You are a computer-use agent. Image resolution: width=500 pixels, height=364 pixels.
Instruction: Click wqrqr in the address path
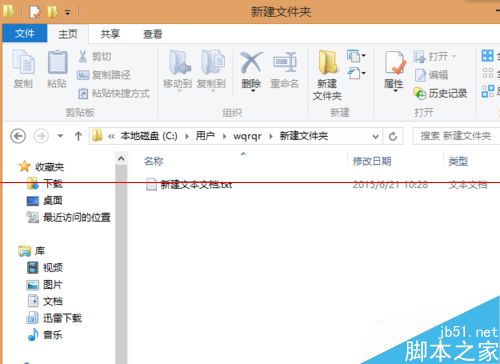pyautogui.click(x=247, y=136)
